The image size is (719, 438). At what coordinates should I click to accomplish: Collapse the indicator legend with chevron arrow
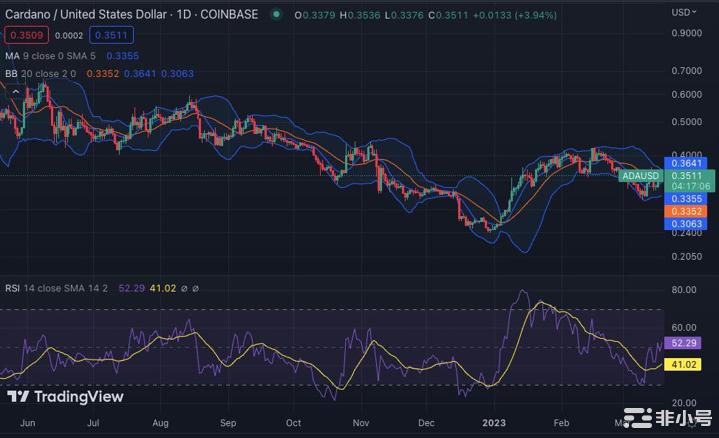pos(15,89)
